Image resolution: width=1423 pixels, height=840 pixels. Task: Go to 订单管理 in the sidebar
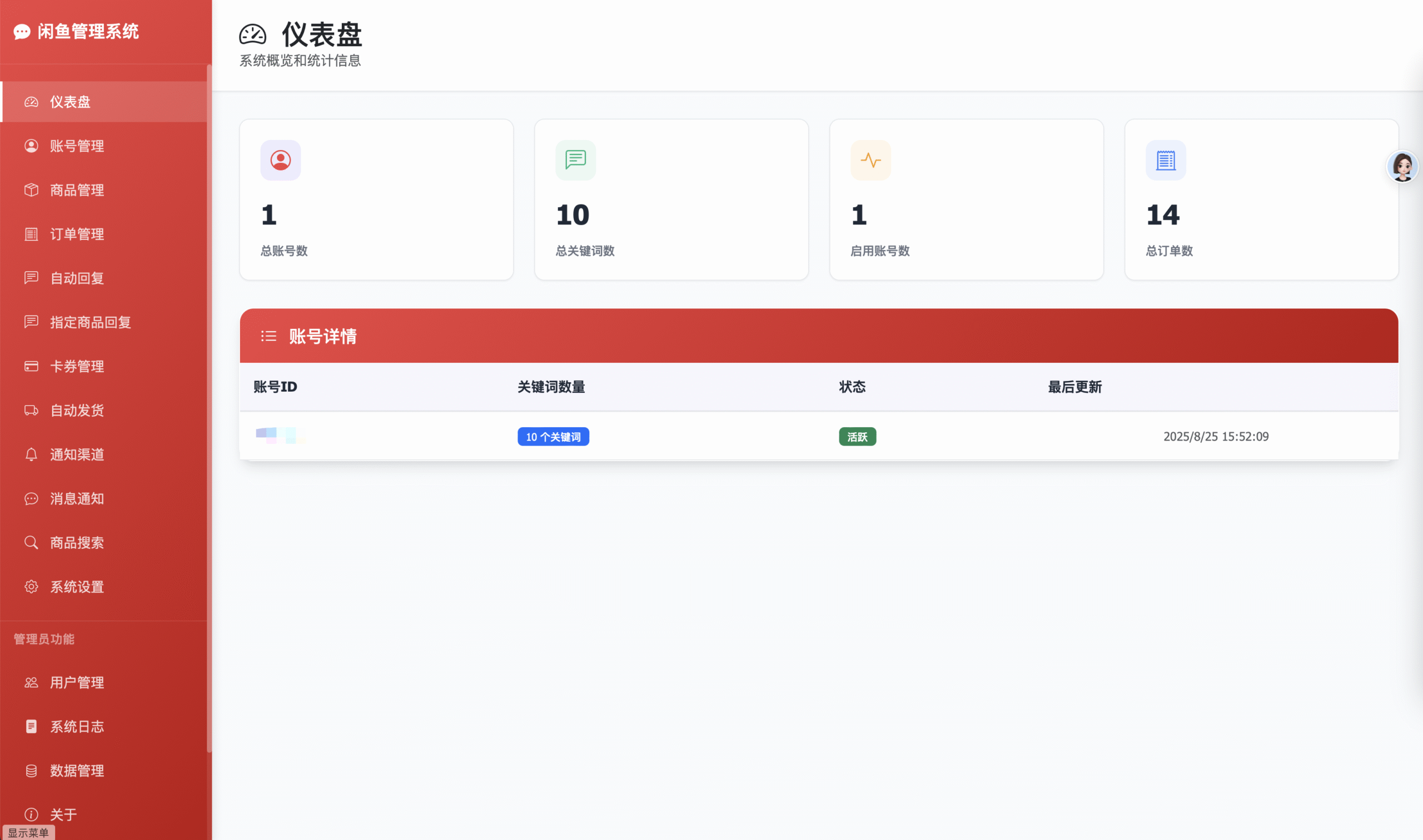(77, 234)
